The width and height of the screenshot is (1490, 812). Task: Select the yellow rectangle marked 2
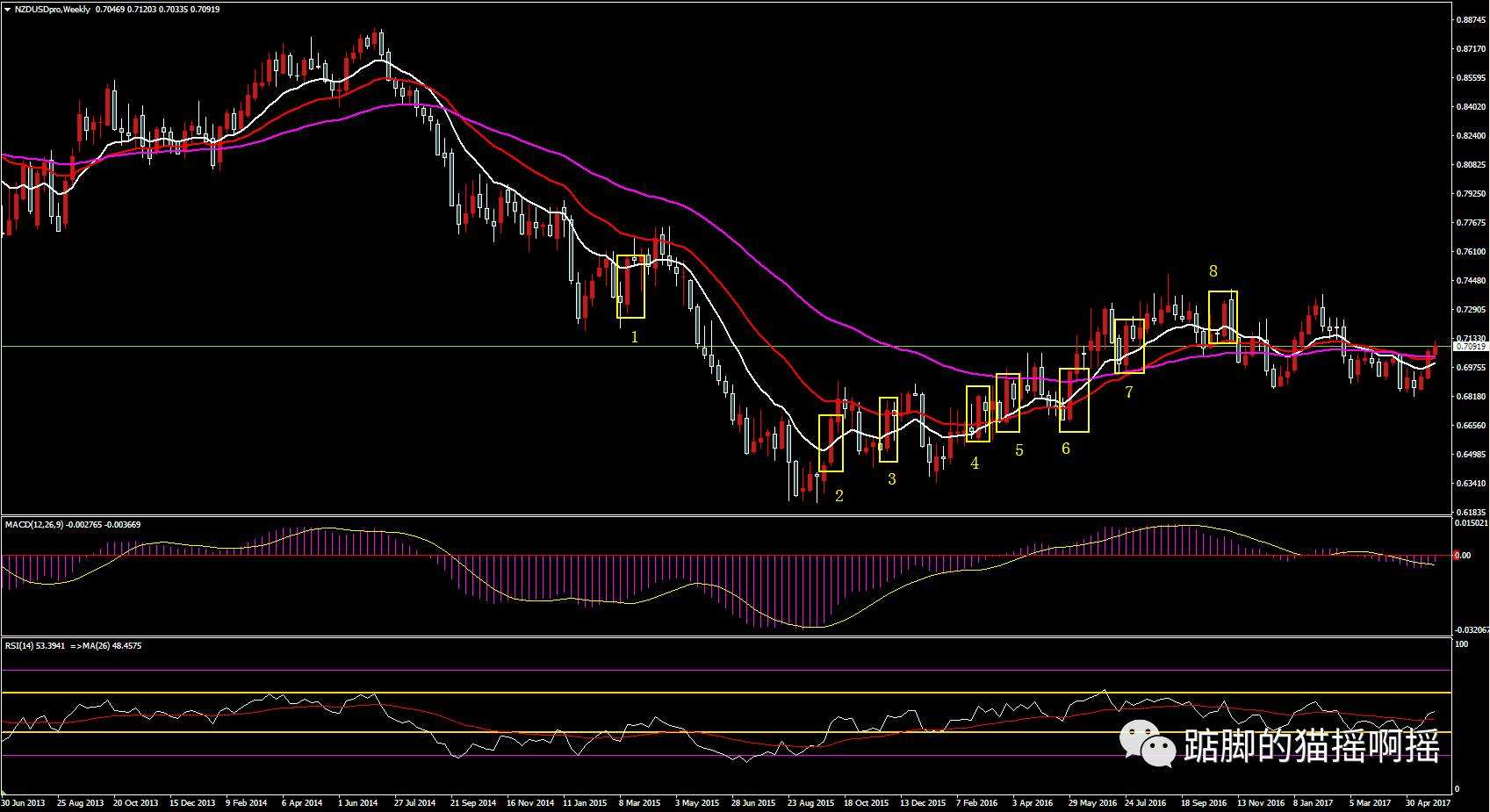coord(831,443)
